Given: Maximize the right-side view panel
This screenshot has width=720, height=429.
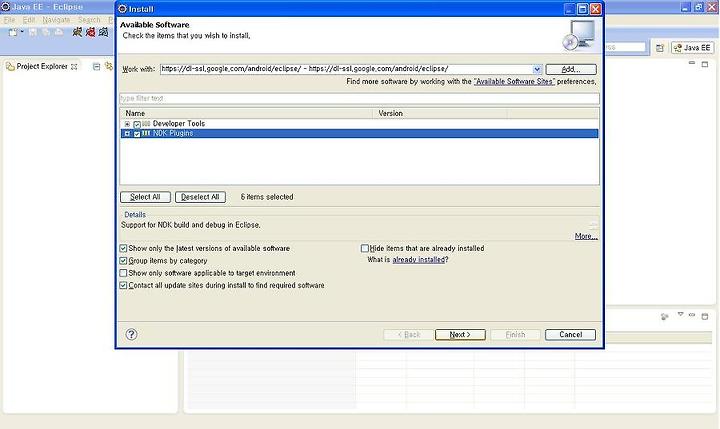Looking at the screenshot, I should [x=705, y=64].
